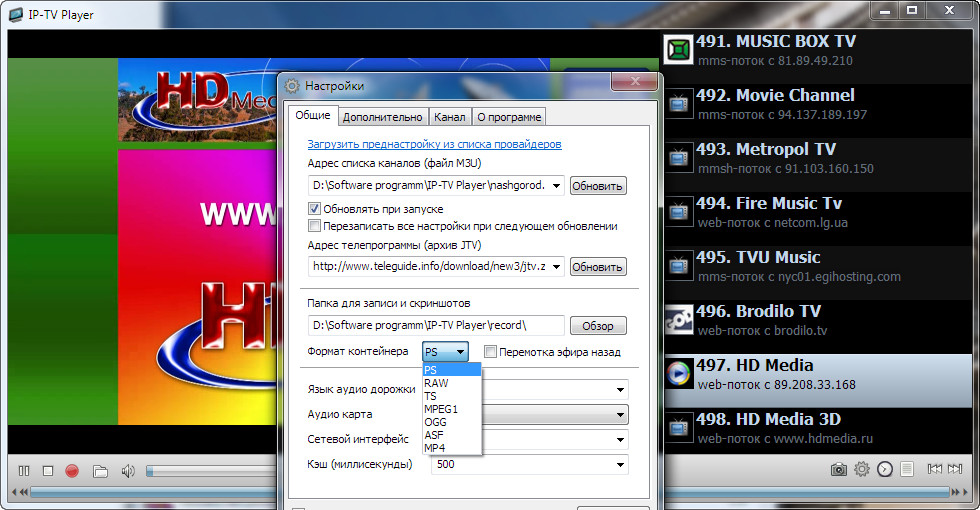Mute the sound via the speaker icon
This screenshot has width=980, height=510.
[x=128, y=471]
